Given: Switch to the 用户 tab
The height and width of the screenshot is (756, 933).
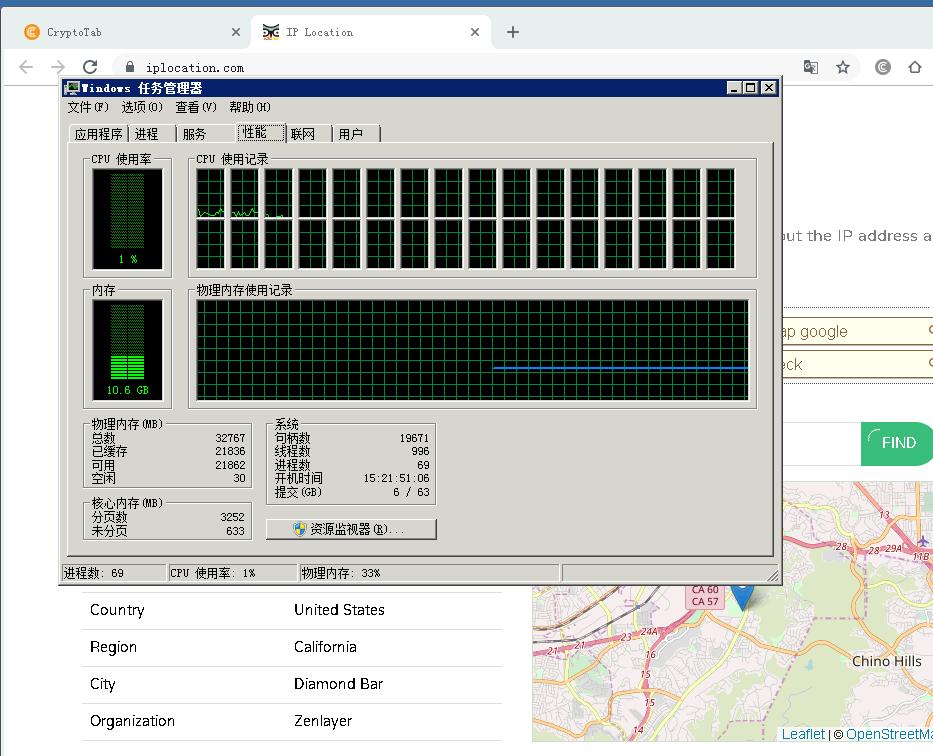Looking at the screenshot, I should point(356,134).
